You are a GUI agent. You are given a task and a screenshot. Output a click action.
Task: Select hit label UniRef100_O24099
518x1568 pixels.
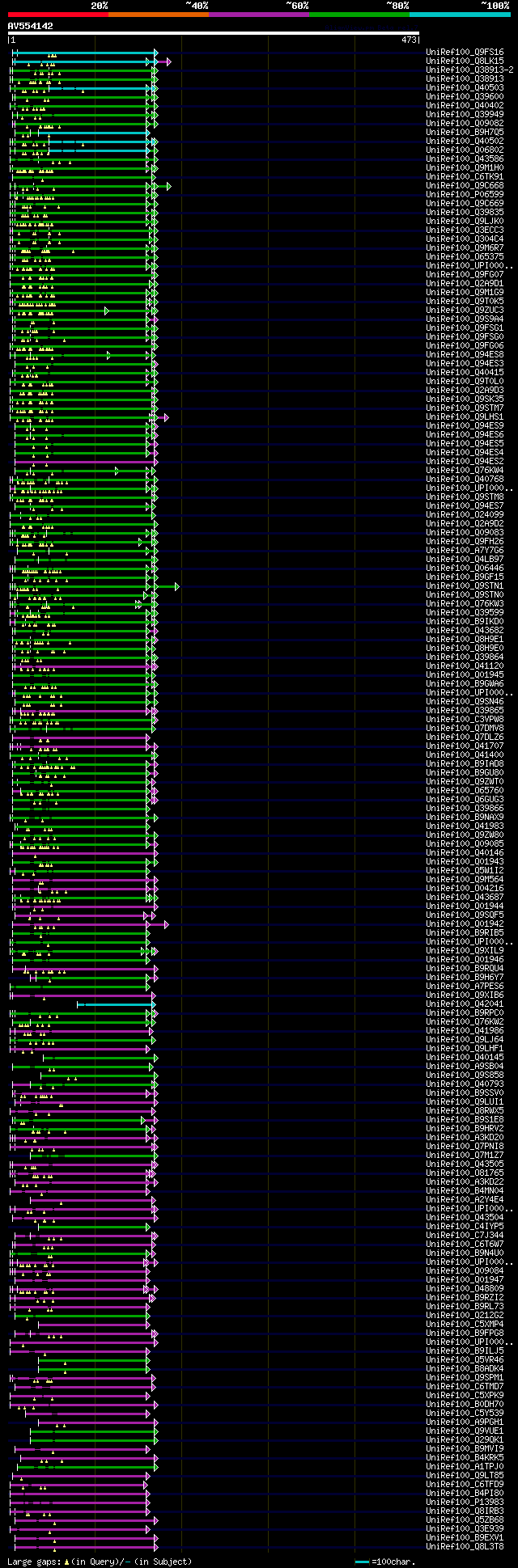tap(465, 514)
